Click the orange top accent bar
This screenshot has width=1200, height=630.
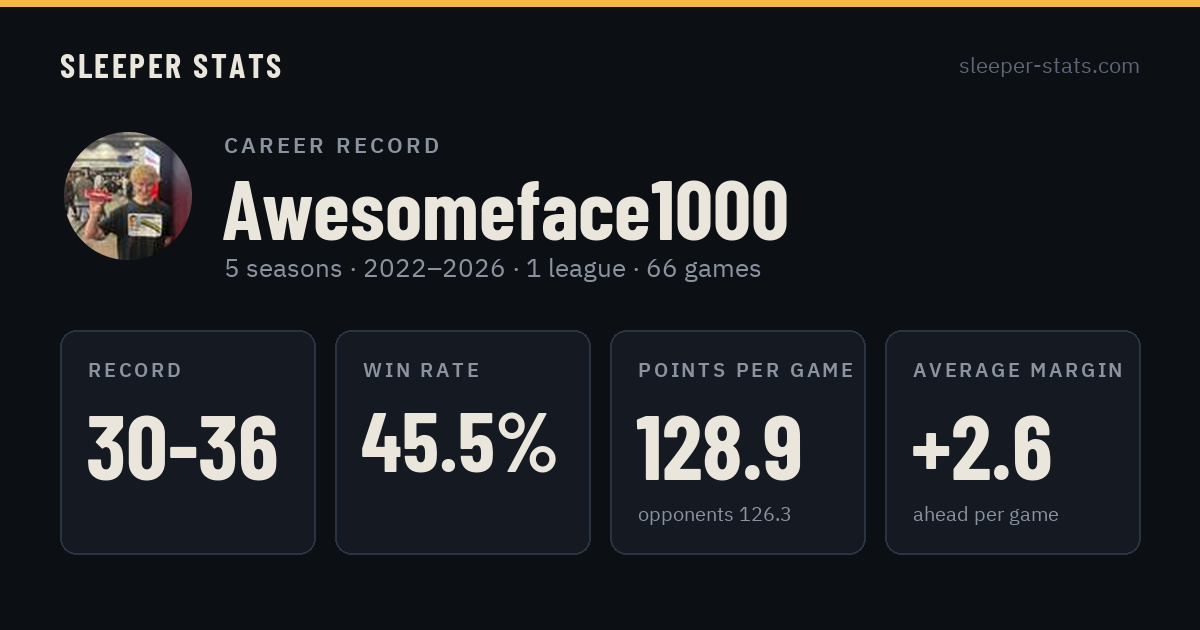600,3
